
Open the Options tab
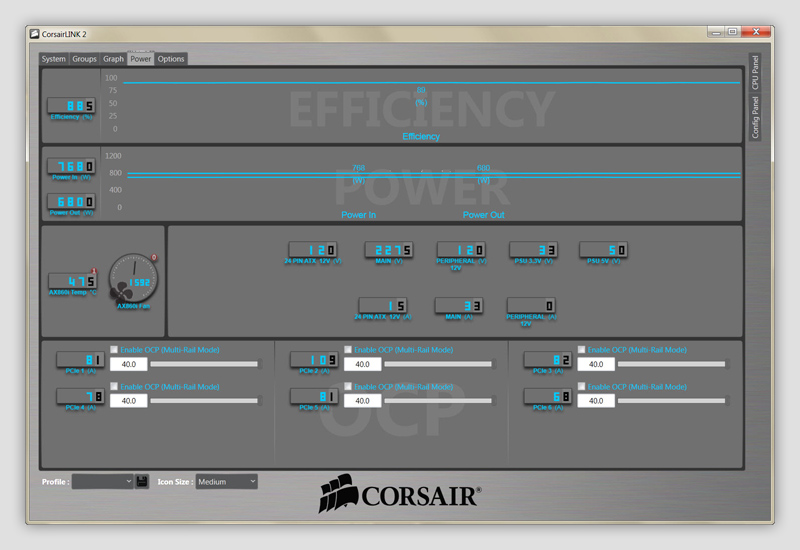[x=171, y=59]
